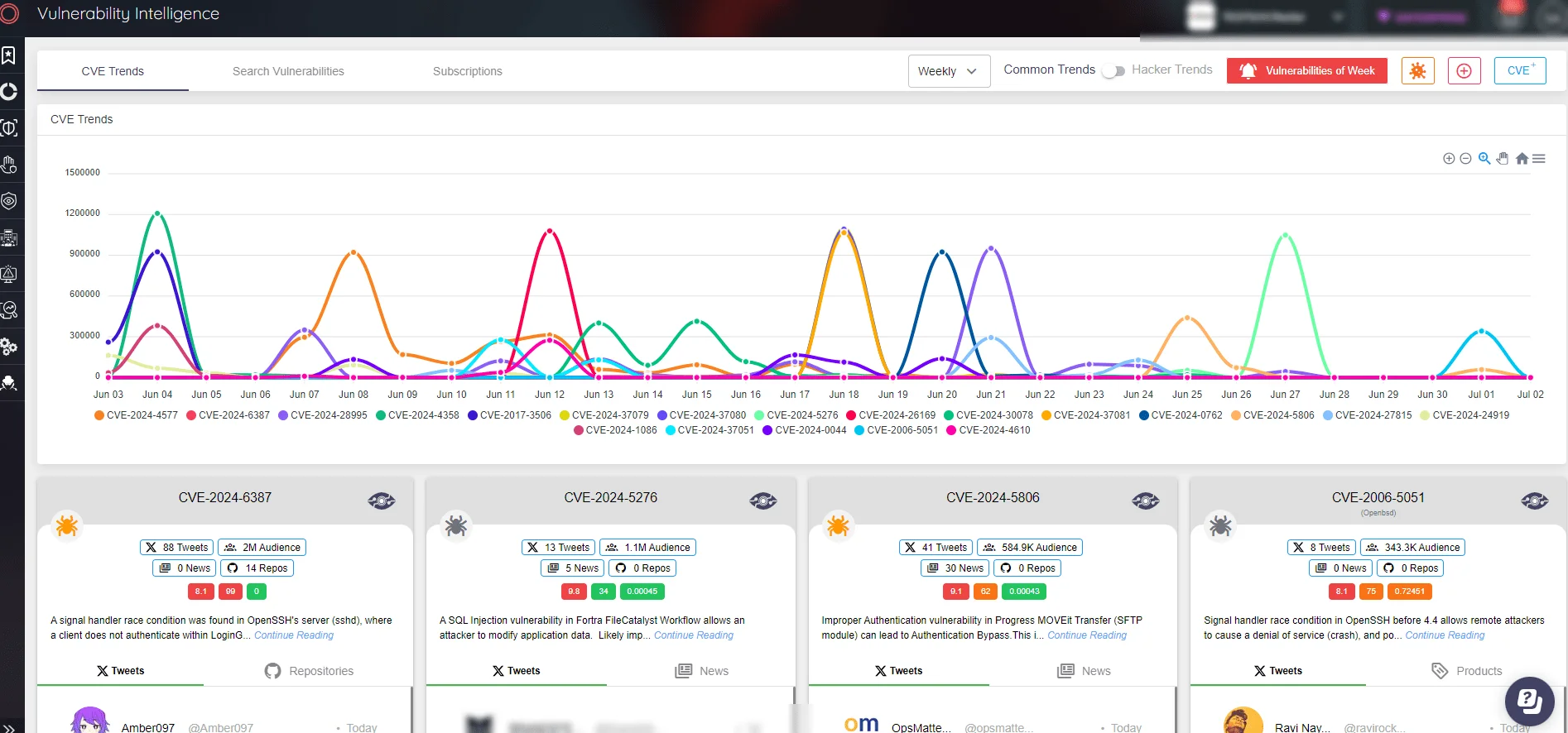This screenshot has height=733, width=1568.
Task: Open the chart-search icon in left sidebar
Action: (8, 309)
